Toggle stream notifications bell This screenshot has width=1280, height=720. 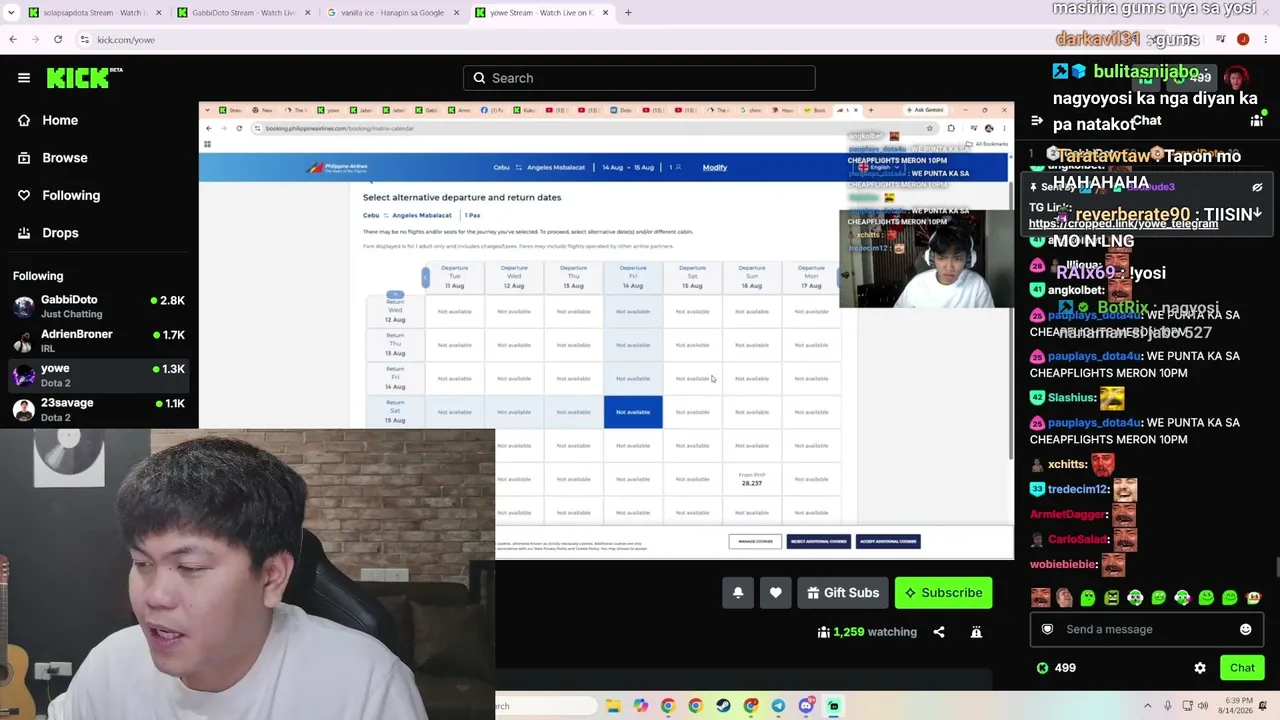click(x=738, y=593)
